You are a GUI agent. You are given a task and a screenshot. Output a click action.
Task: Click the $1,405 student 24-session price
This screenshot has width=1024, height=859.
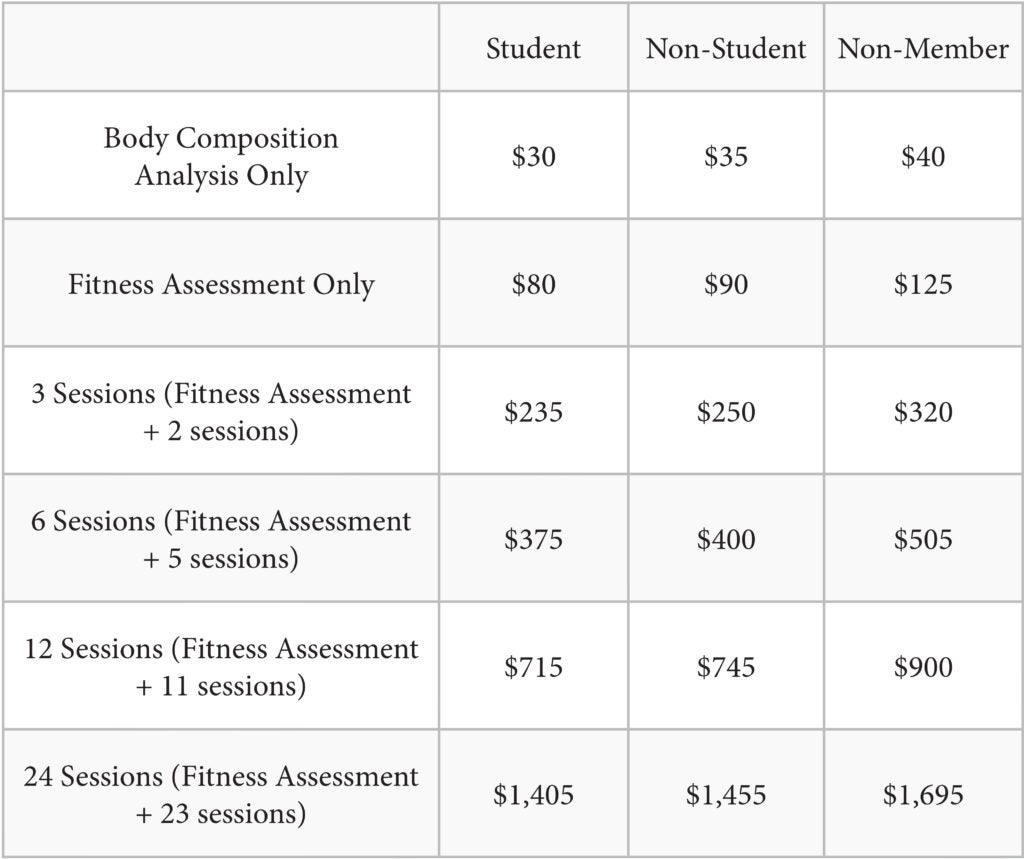(533, 795)
